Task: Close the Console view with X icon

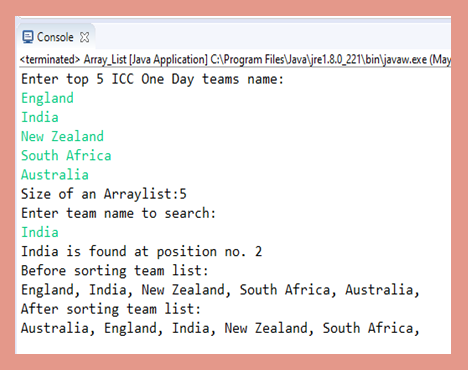Action: tap(85, 37)
